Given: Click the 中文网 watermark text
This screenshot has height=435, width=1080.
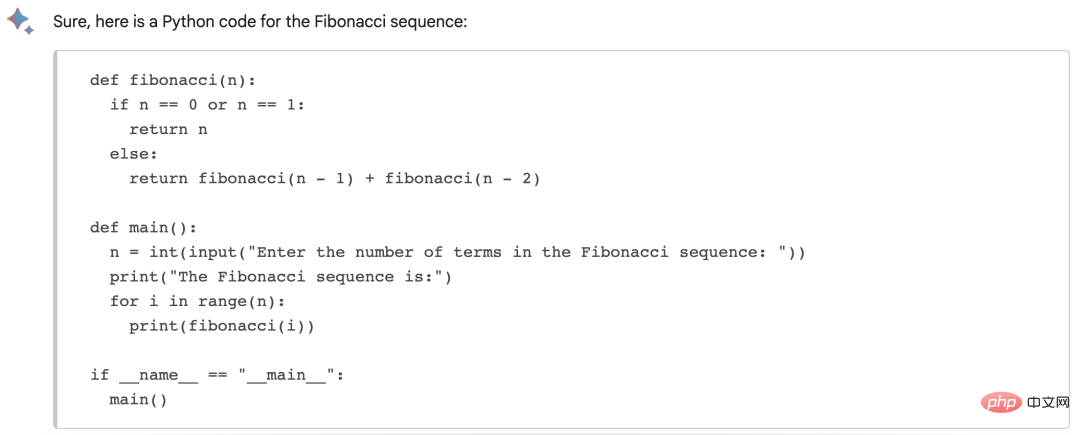Looking at the screenshot, I should click(1047, 401).
